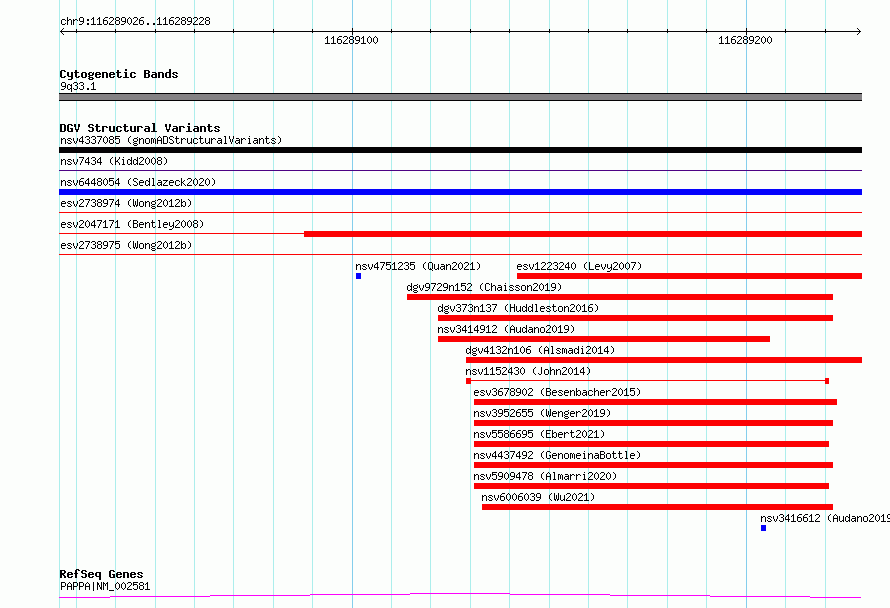Screen dimensions: 890x608
Task: Open the nsv5909478 (Almarri2020) label
Action: (545, 476)
